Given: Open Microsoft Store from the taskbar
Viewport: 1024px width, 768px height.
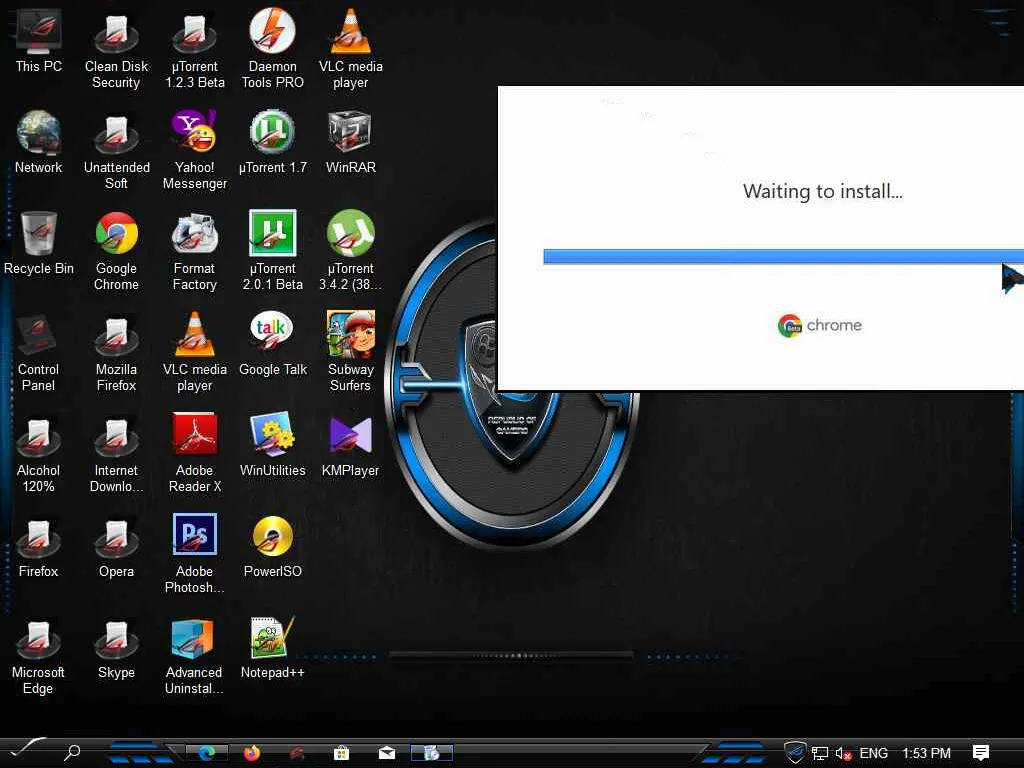Looking at the screenshot, I should coord(341,753).
